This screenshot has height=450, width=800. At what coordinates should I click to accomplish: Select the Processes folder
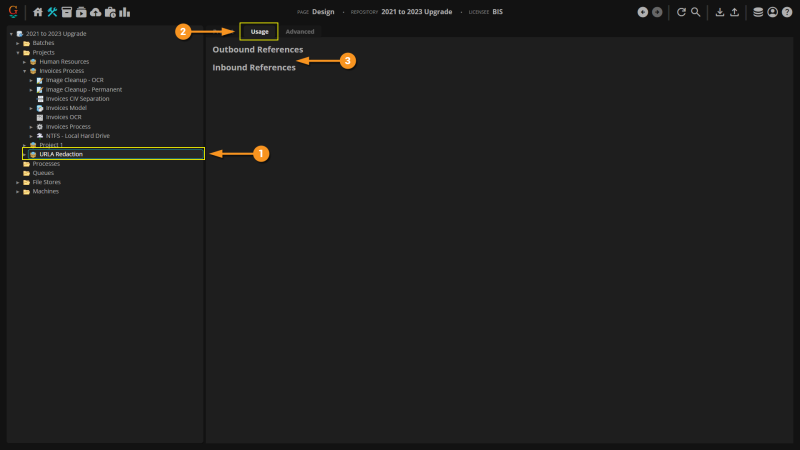coord(46,164)
